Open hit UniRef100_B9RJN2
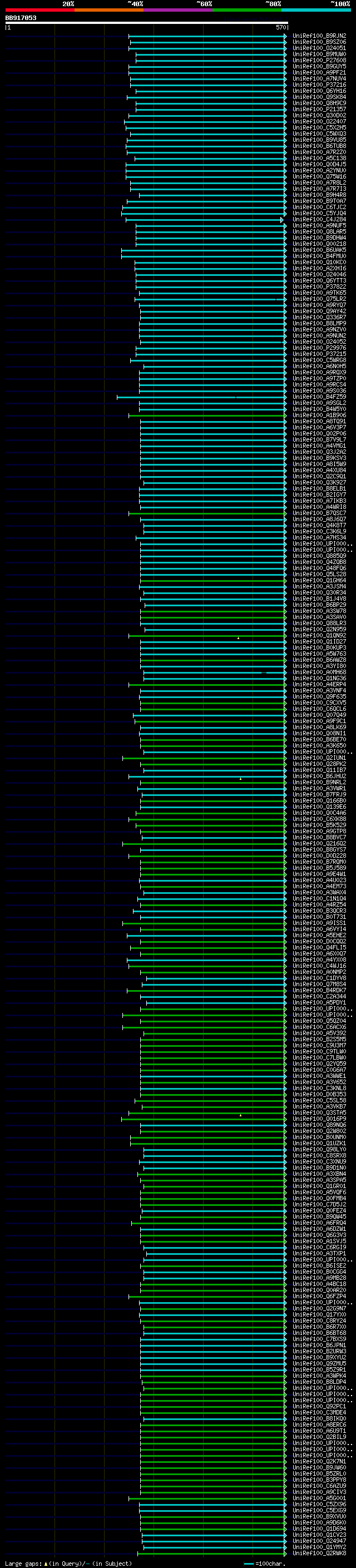Viewport: 356px width, 1568px height. [x=319, y=36]
